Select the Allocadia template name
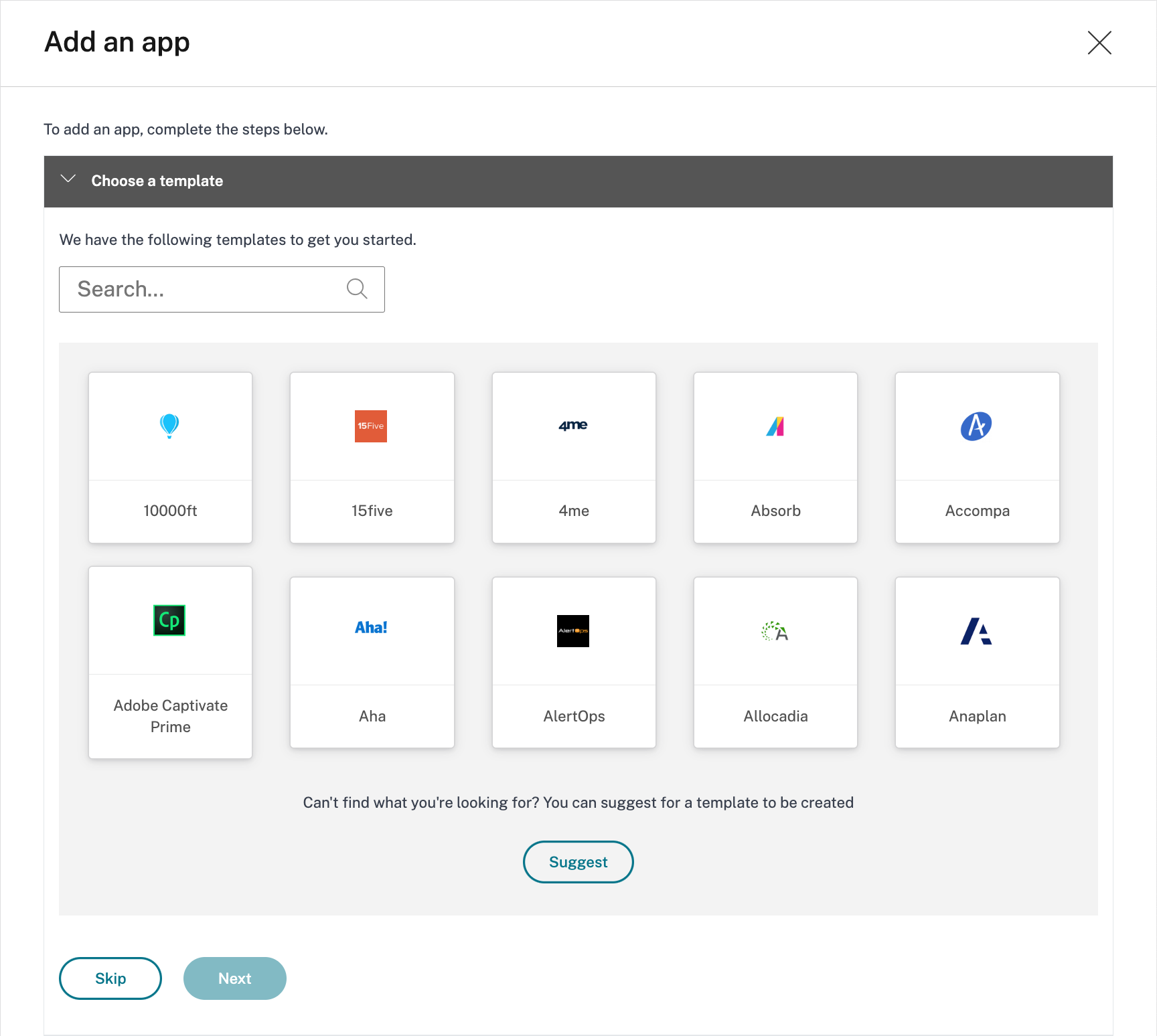Viewport: 1157px width, 1036px height. point(776,716)
